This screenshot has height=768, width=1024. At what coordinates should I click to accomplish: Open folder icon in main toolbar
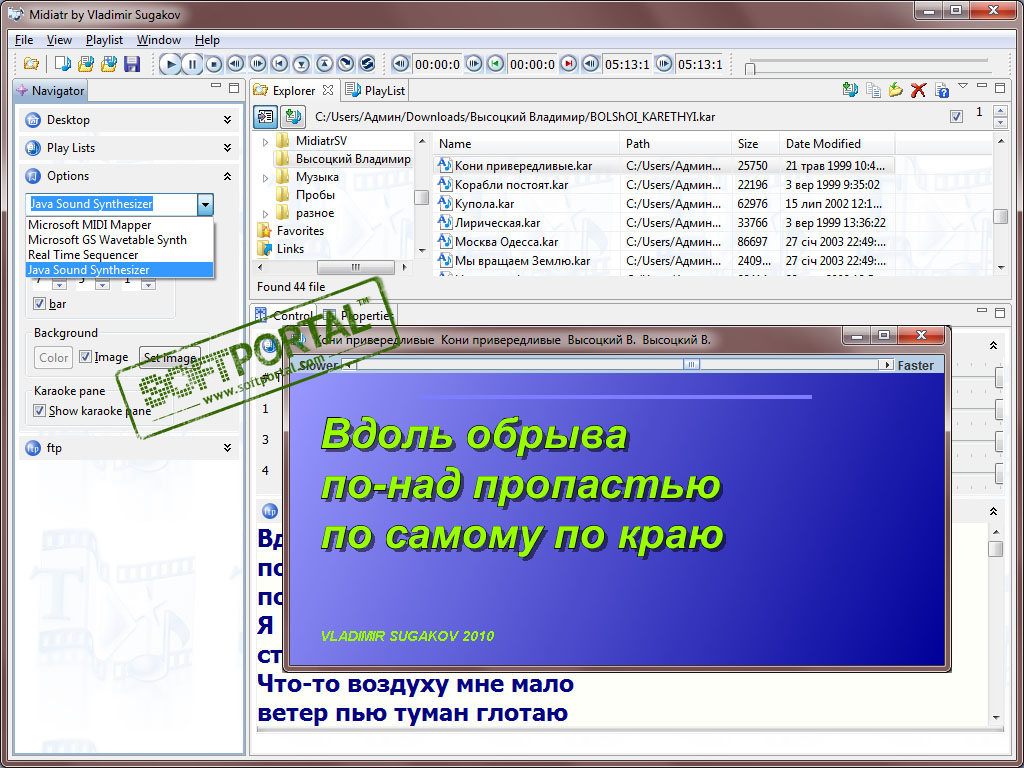[x=31, y=64]
